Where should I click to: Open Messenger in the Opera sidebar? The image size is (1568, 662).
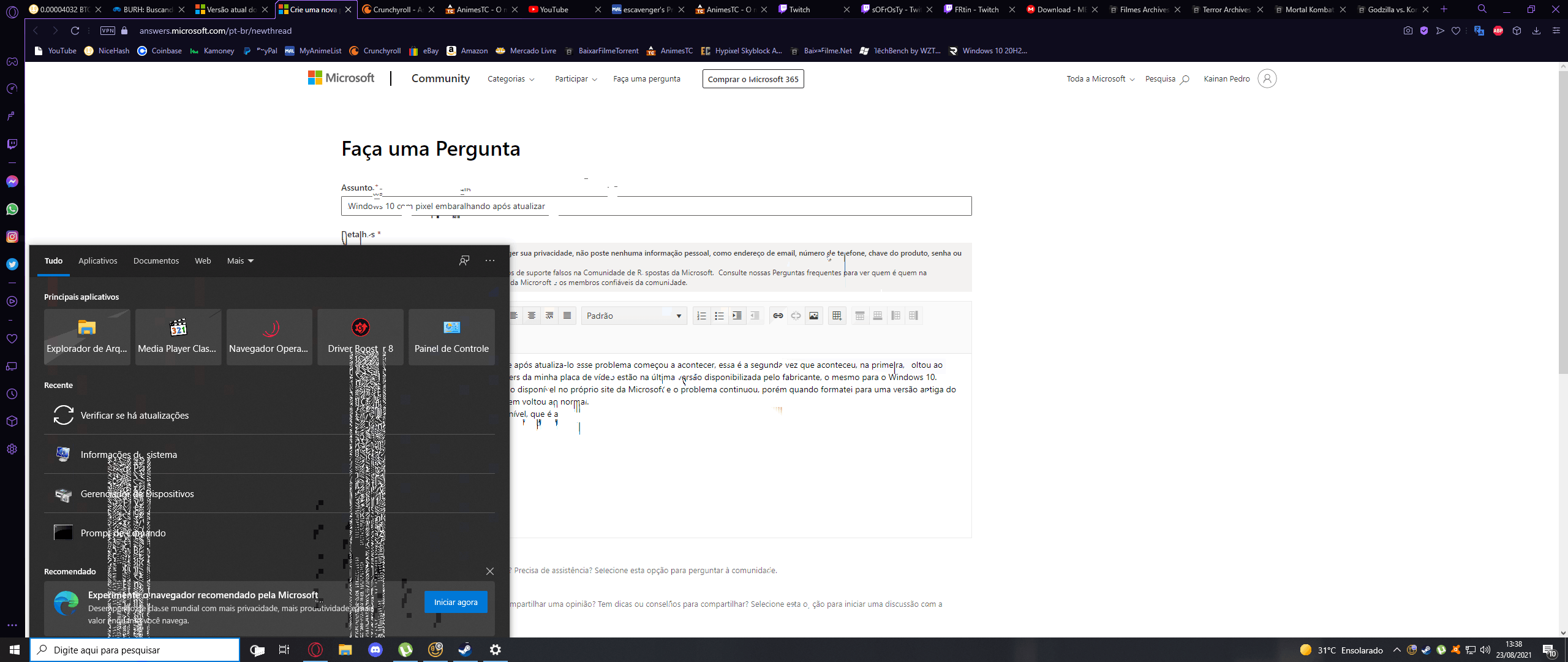click(12, 181)
